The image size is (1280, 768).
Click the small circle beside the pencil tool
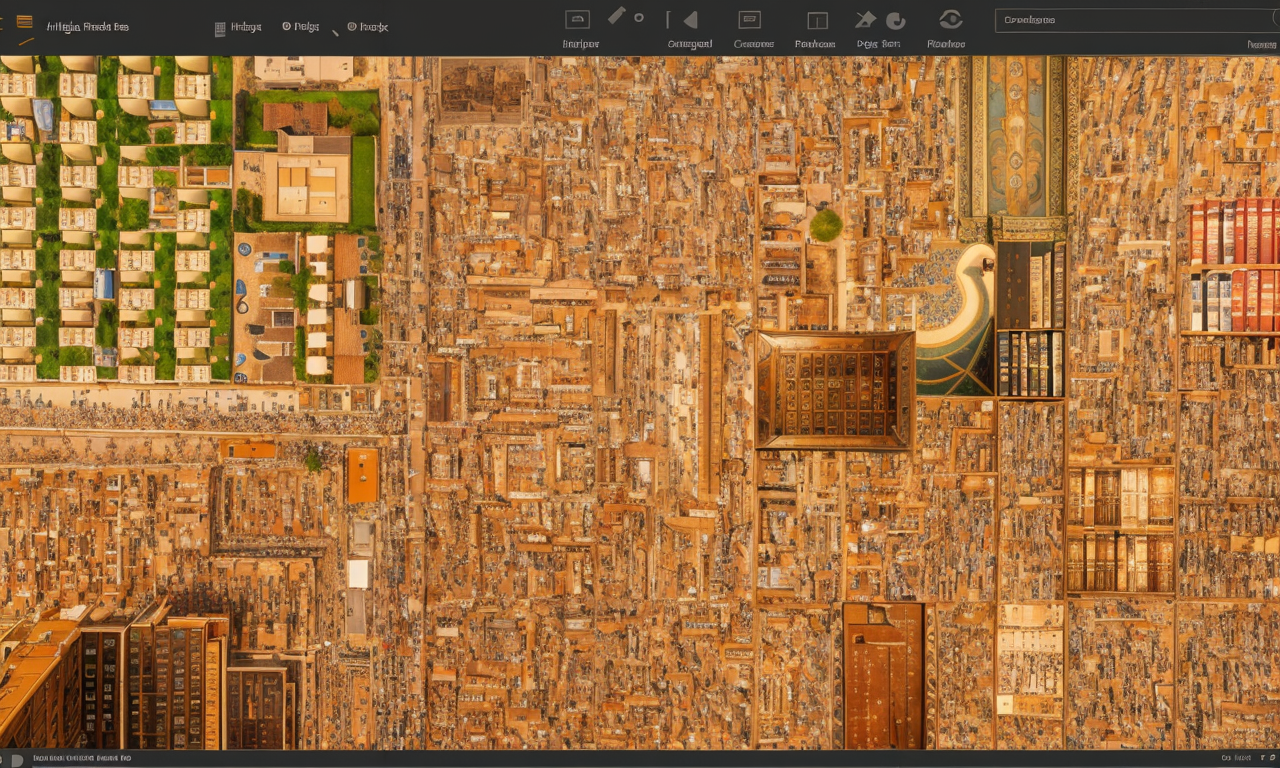[x=639, y=18]
